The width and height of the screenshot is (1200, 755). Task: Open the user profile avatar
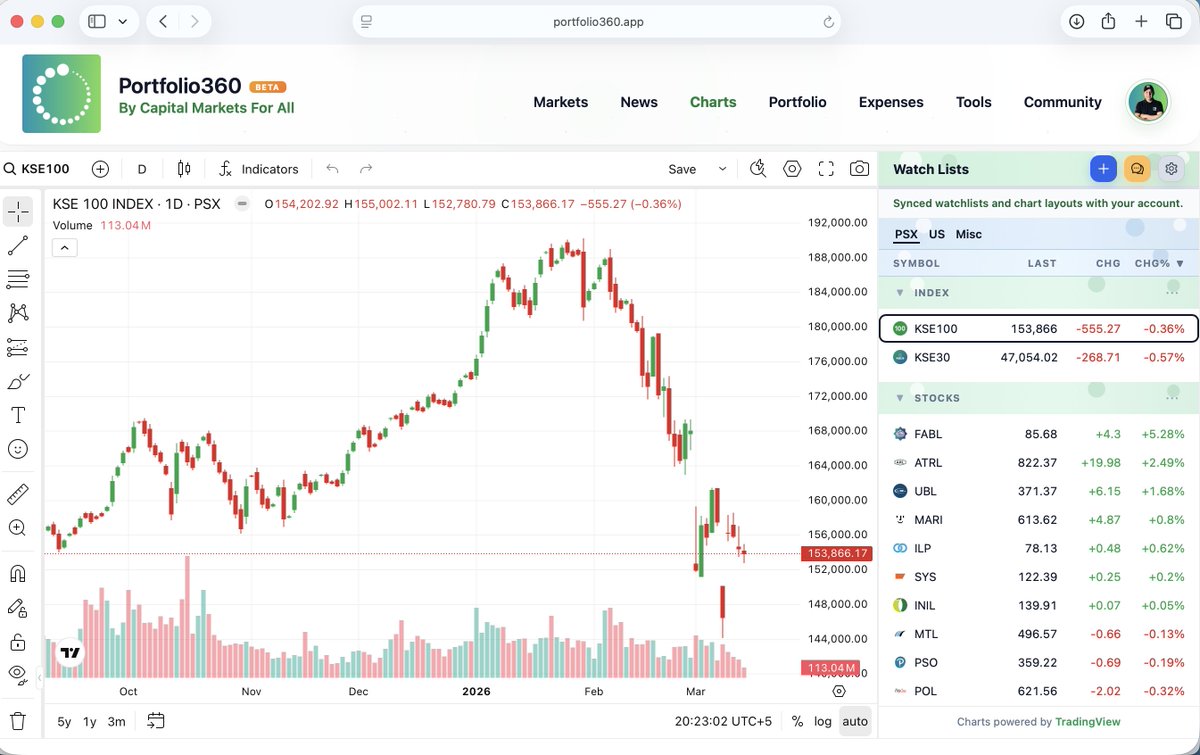[x=1148, y=102]
